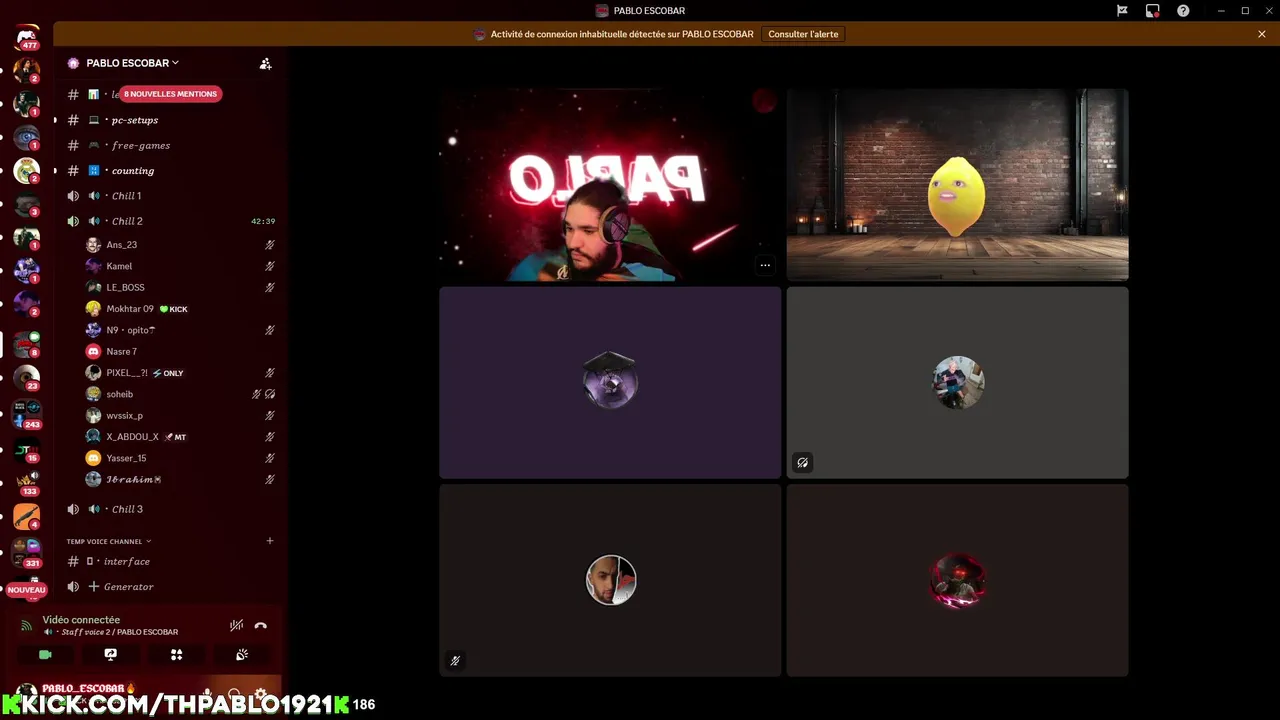This screenshot has height=720, width=1280.
Task: Open the server with 133 badge
Action: (27, 482)
